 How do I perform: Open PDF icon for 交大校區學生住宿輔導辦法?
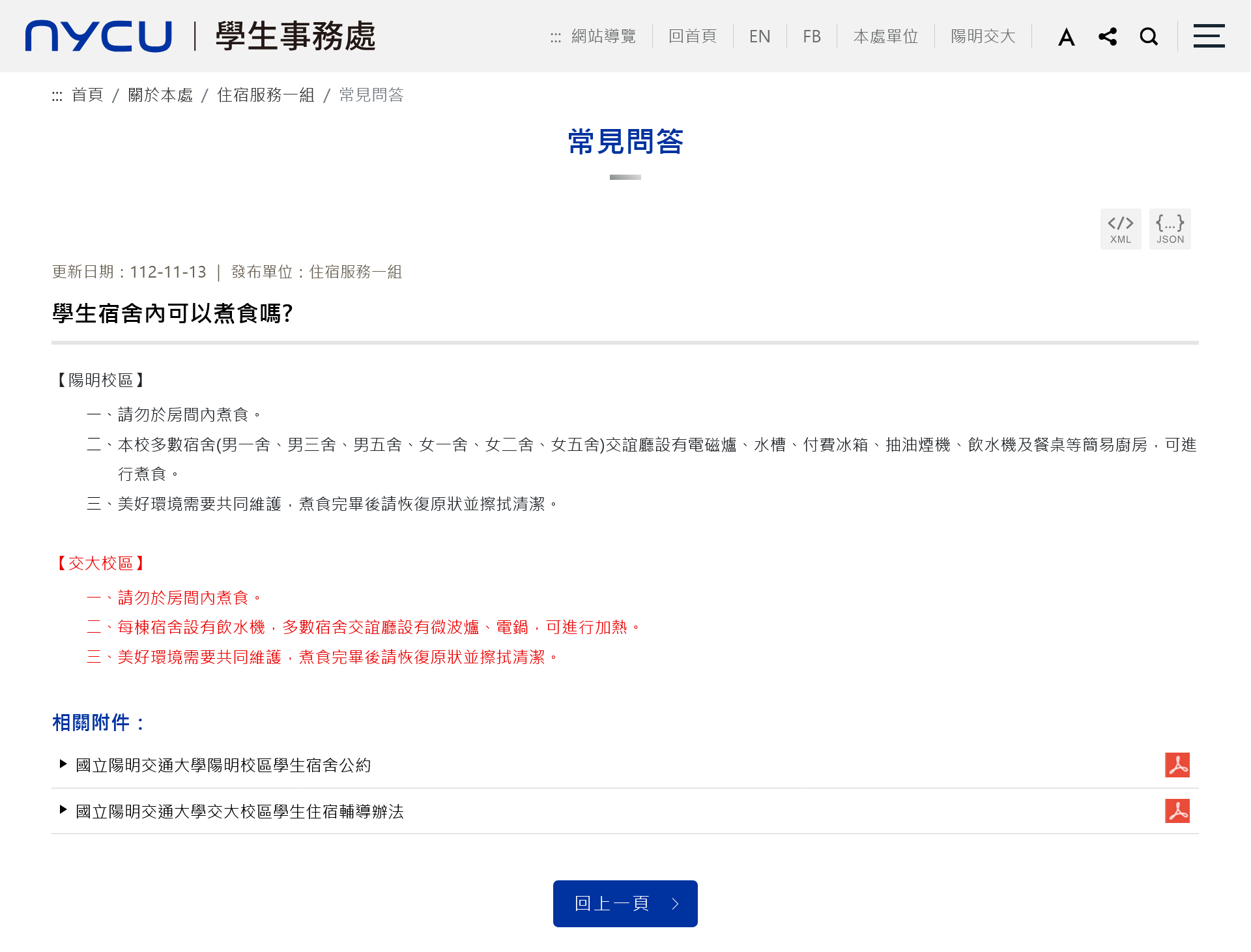click(1177, 811)
